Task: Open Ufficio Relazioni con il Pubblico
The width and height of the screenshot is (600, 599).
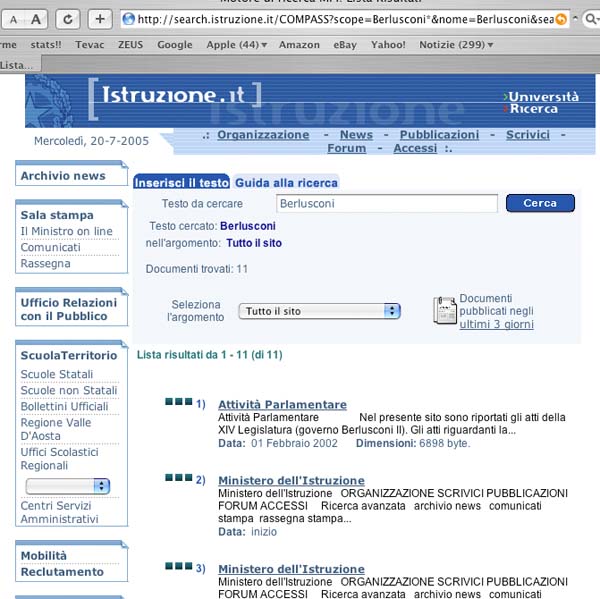Action: [x=69, y=309]
